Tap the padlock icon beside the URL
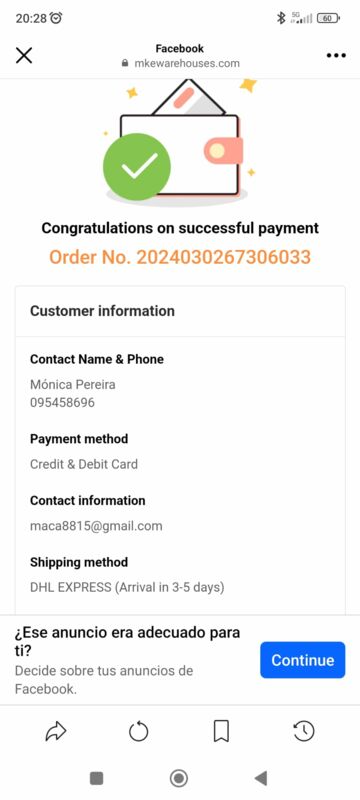This screenshot has height=800, width=360. point(124,63)
